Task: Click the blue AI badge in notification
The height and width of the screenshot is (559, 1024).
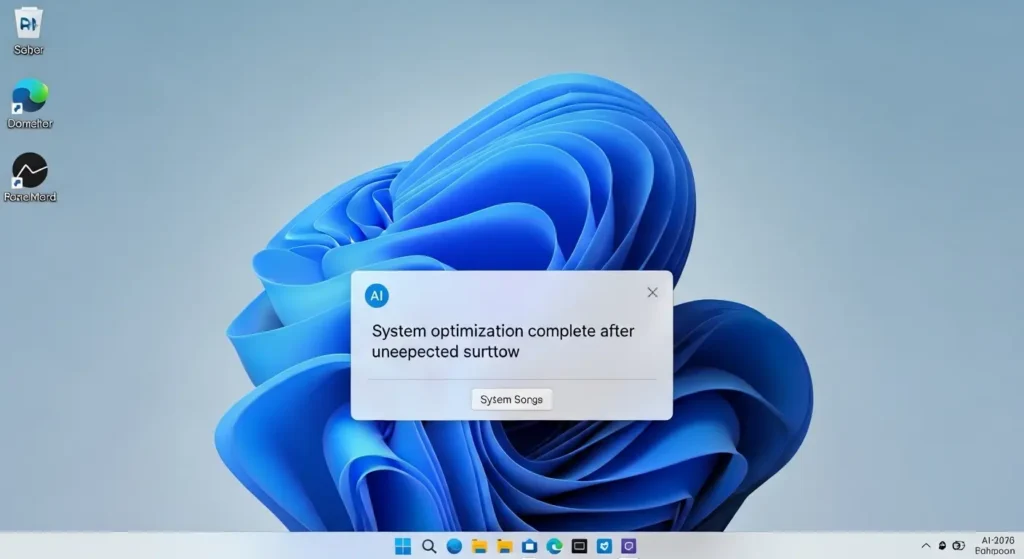Action: tap(377, 295)
